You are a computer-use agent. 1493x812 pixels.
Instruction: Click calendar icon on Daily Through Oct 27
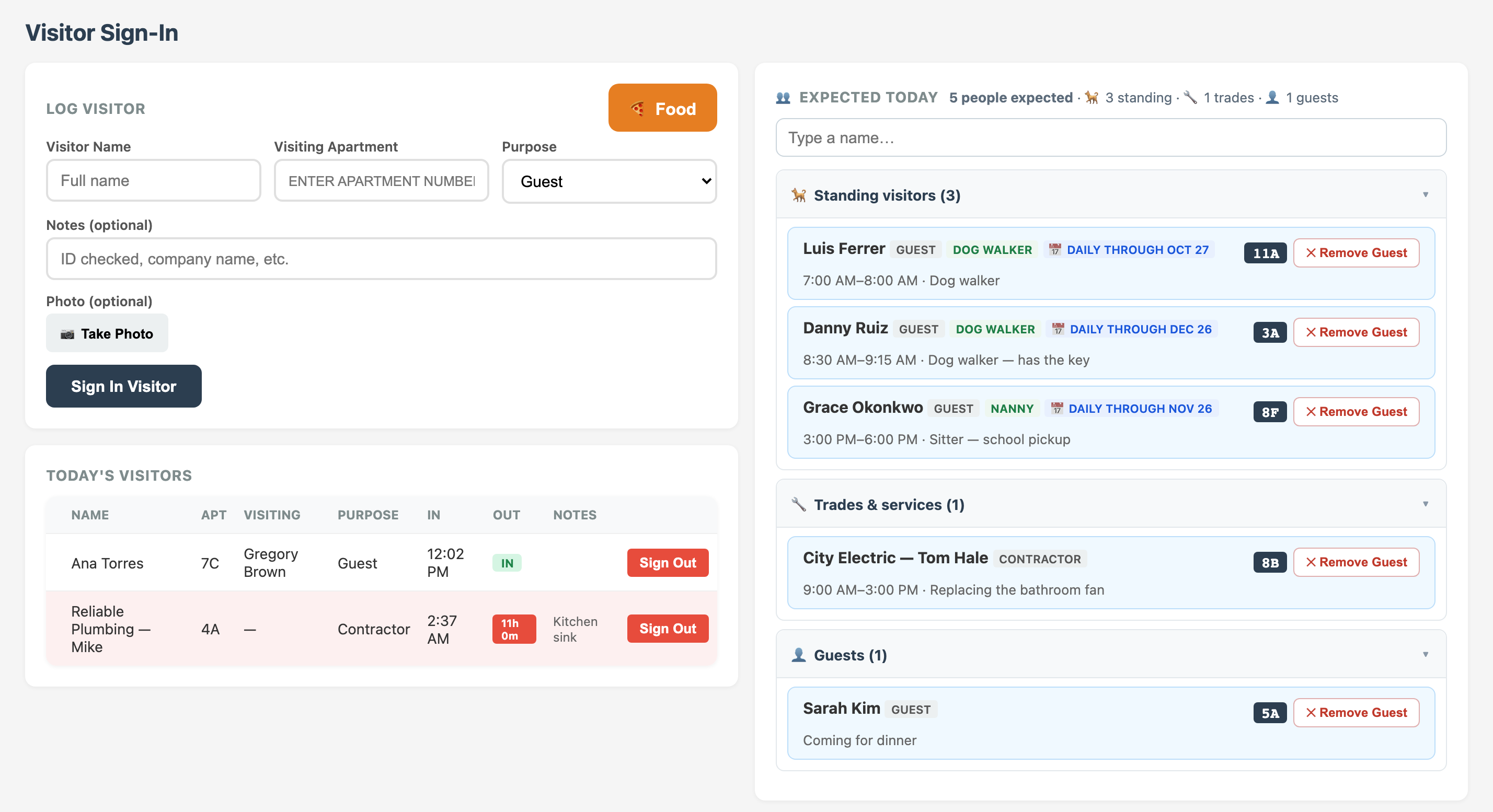[1055, 250]
